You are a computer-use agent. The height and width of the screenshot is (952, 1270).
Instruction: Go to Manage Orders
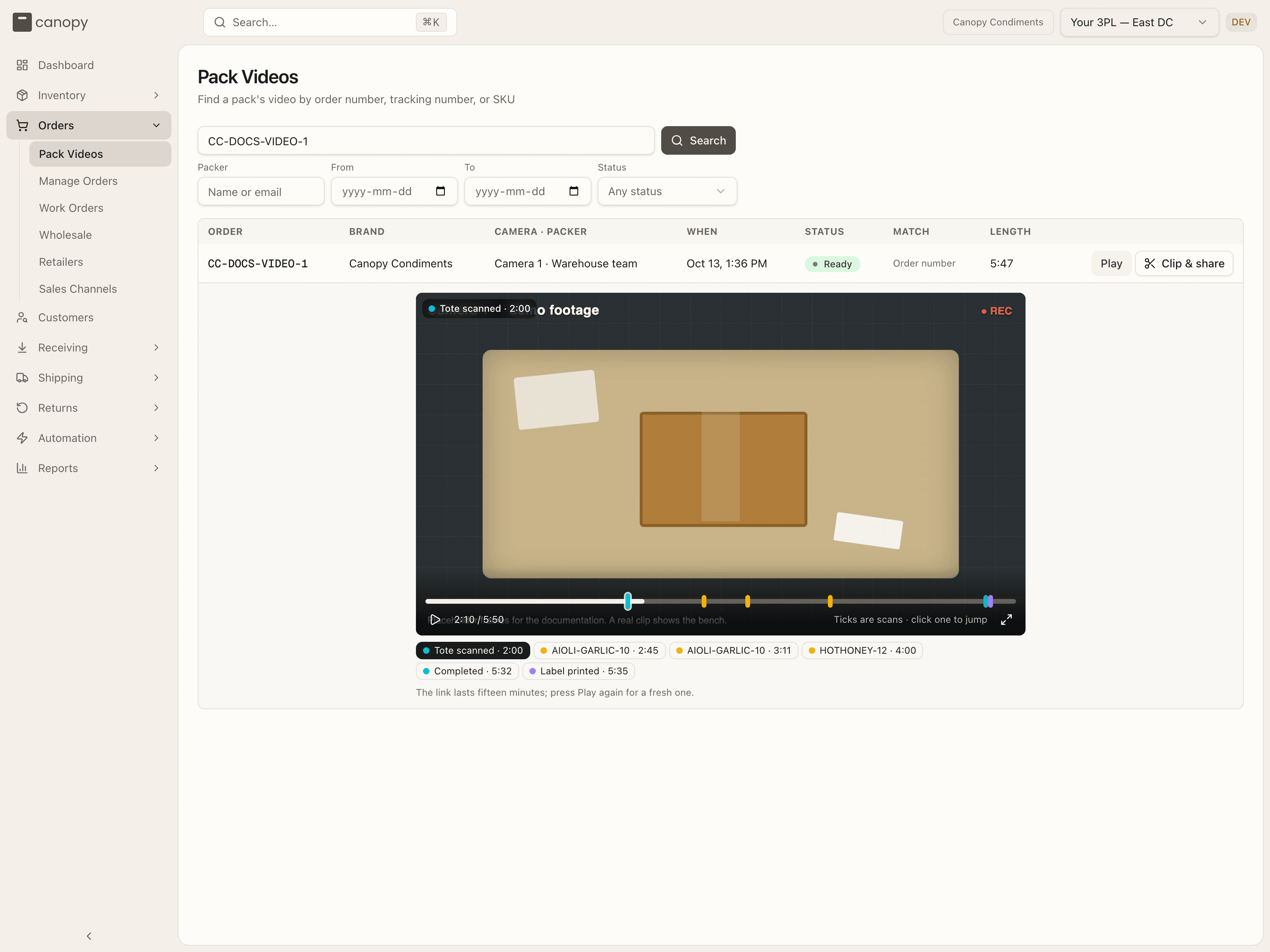coord(78,181)
